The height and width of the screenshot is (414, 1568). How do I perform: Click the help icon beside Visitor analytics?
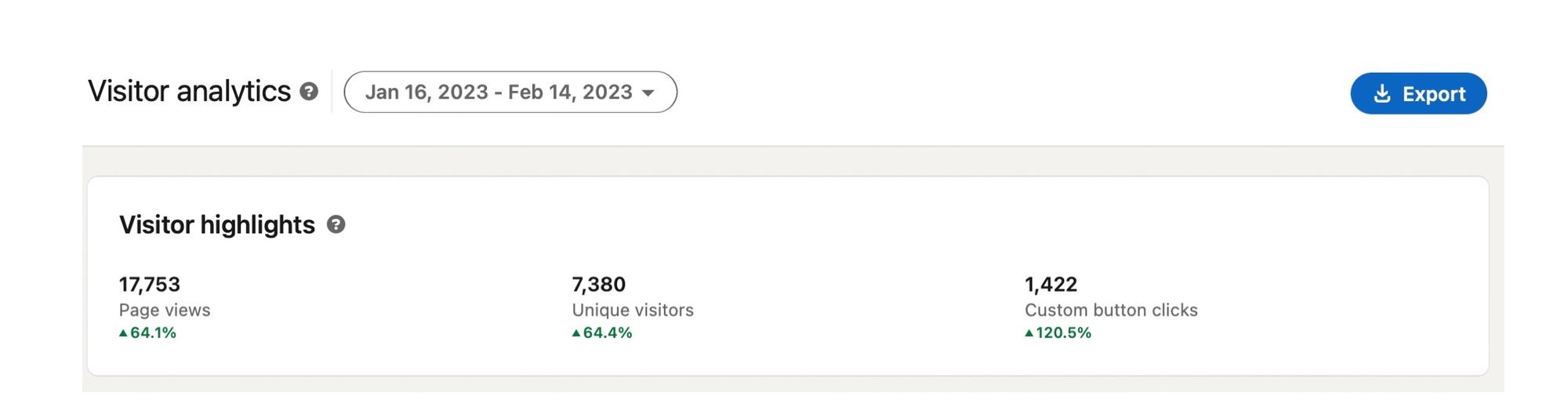(x=310, y=92)
